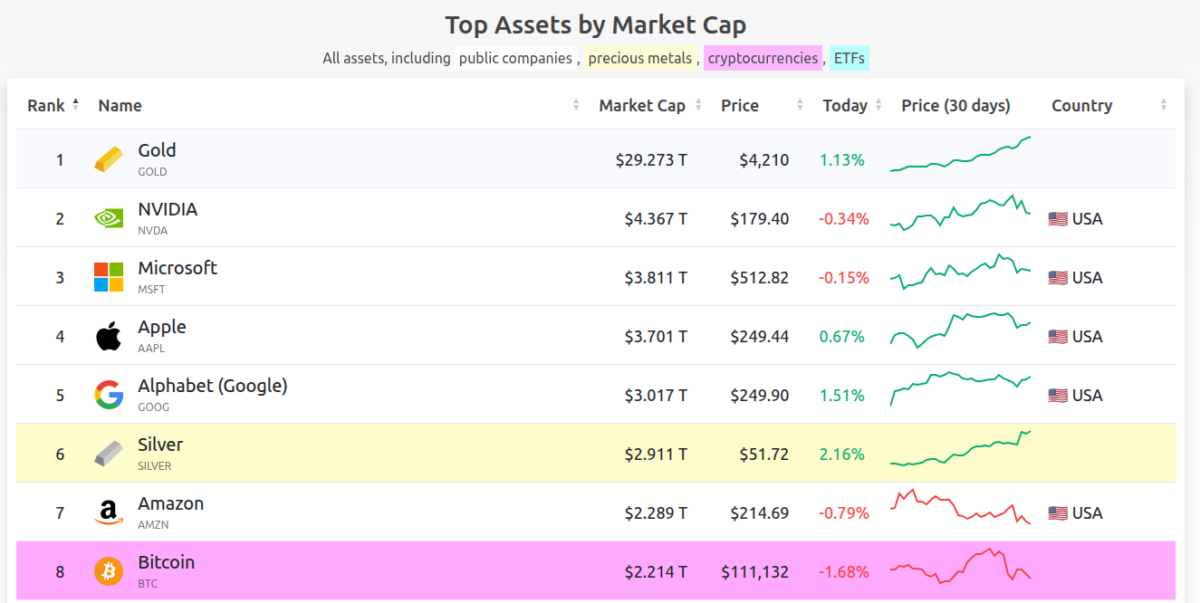
Task: Select the cryptocurrencies category tag
Action: click(762, 58)
